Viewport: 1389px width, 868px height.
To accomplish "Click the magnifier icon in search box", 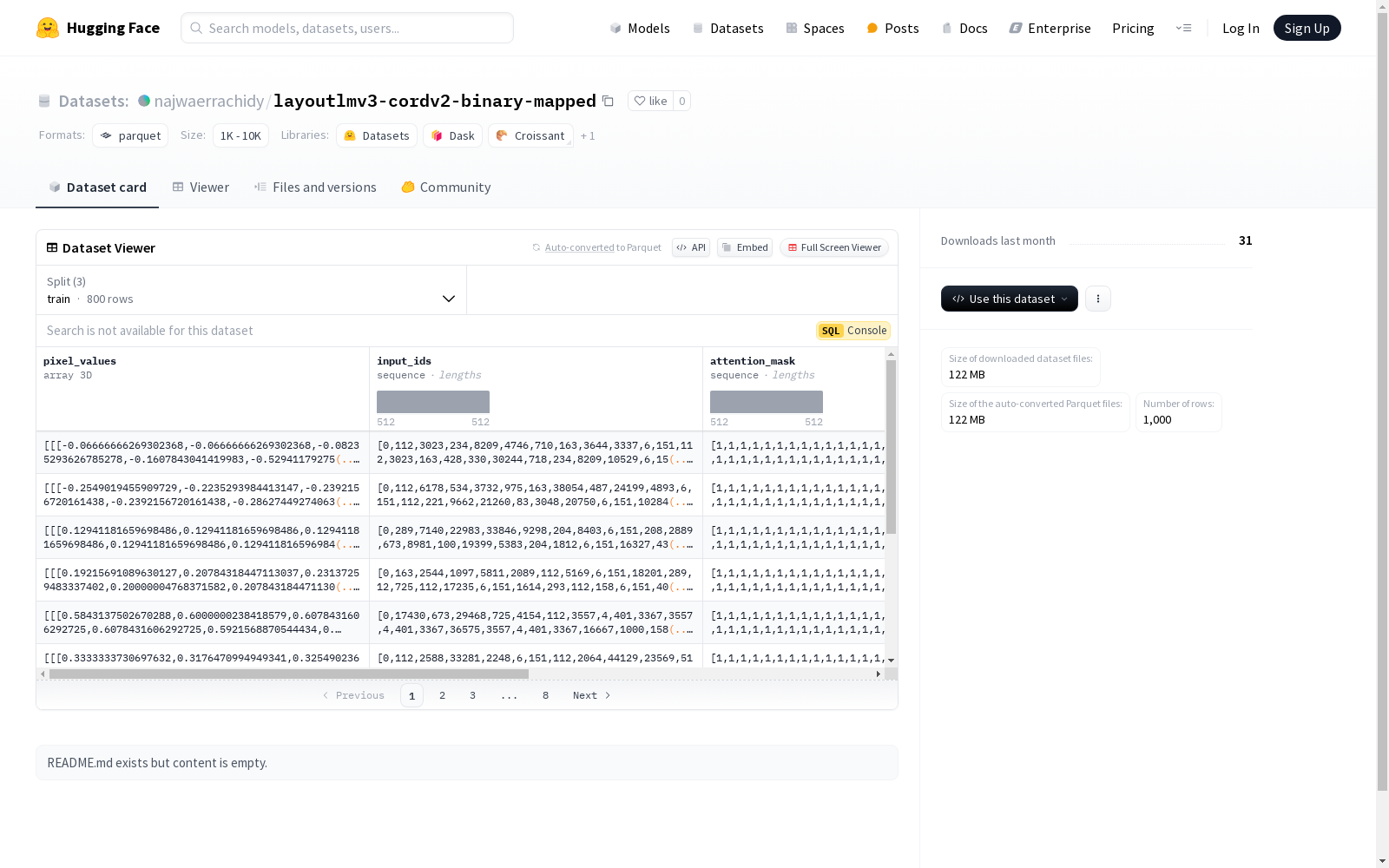I will pyautogui.click(x=196, y=28).
